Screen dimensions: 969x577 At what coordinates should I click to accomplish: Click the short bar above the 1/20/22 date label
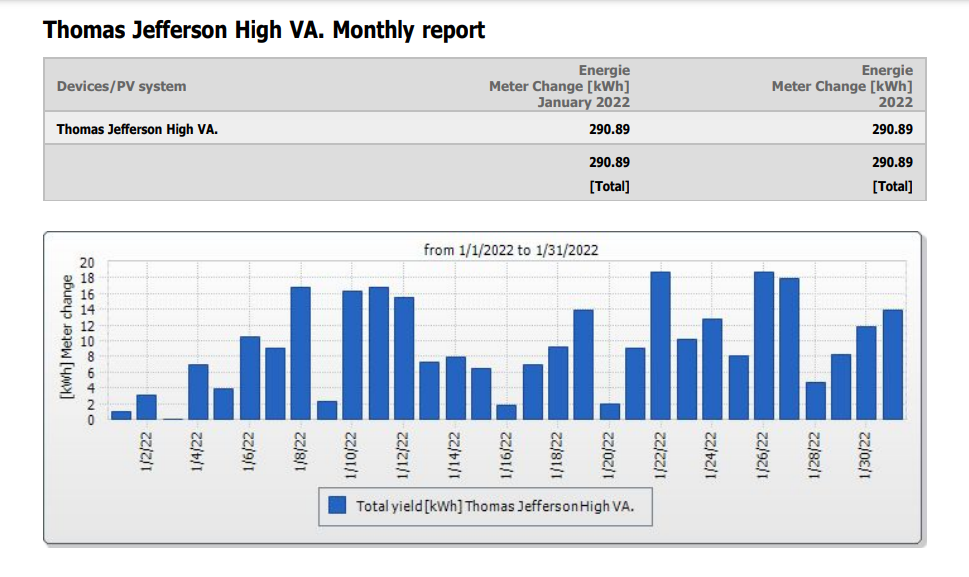tap(609, 412)
